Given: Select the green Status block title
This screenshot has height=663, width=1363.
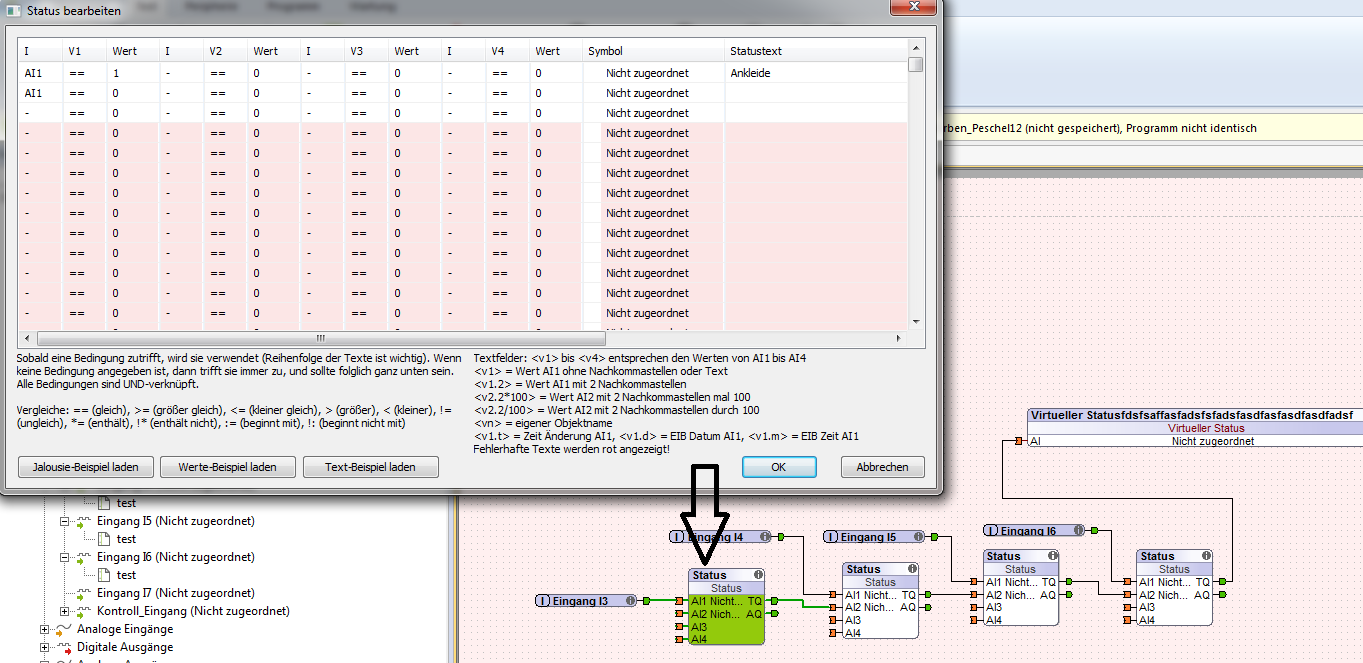Looking at the screenshot, I should (x=710, y=575).
